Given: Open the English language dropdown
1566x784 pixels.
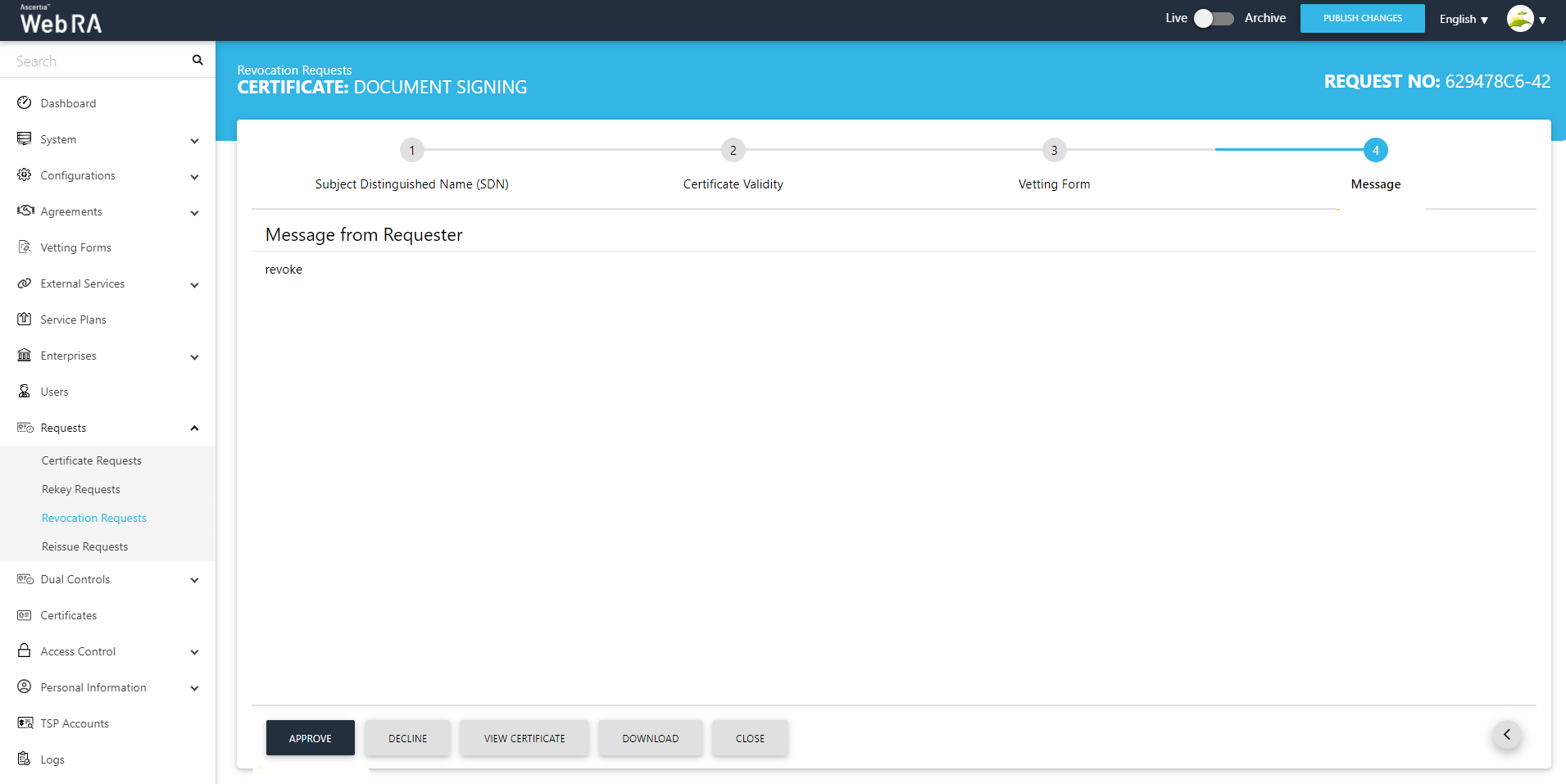Looking at the screenshot, I should click(1463, 19).
